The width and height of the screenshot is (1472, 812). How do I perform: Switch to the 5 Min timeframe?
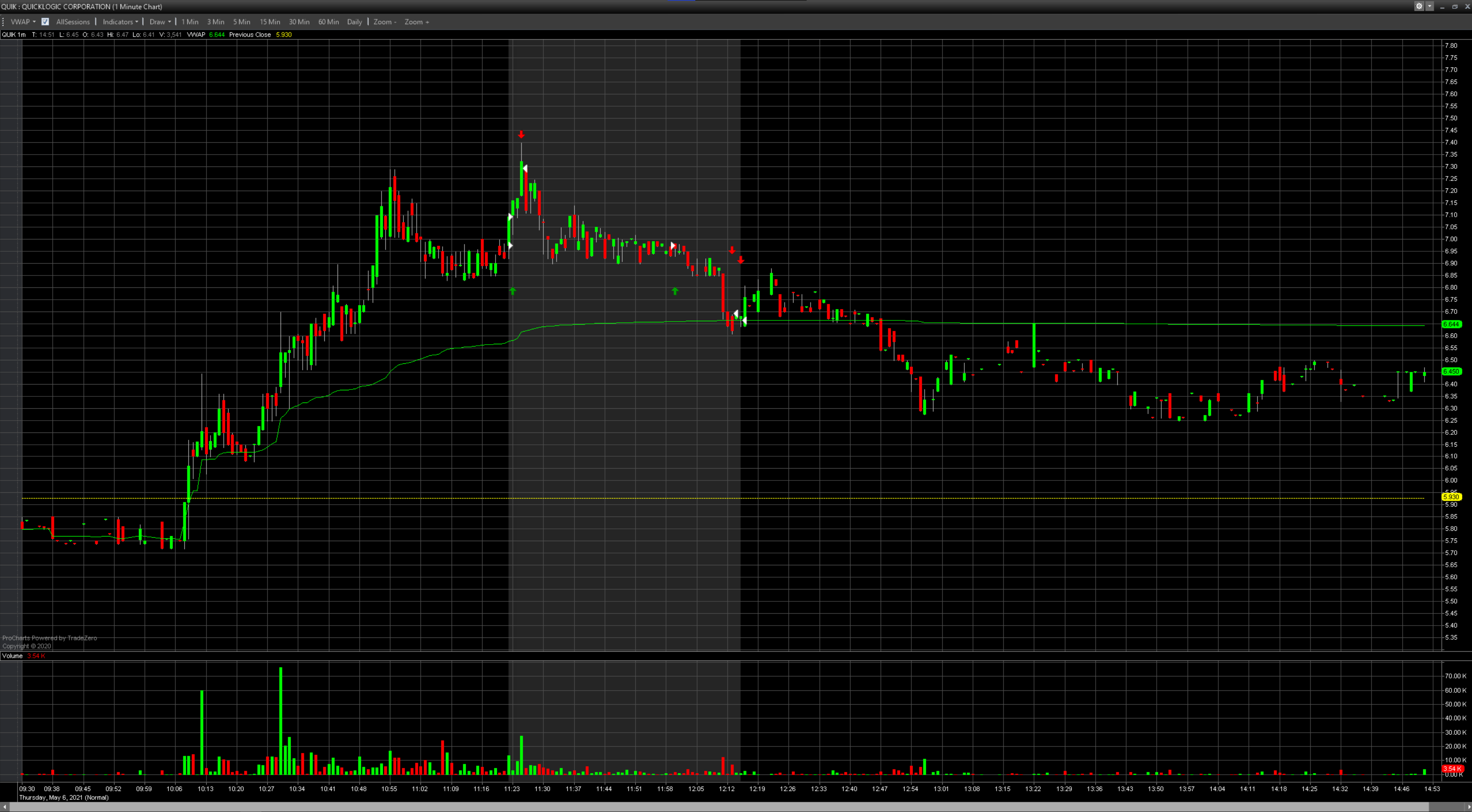242,22
